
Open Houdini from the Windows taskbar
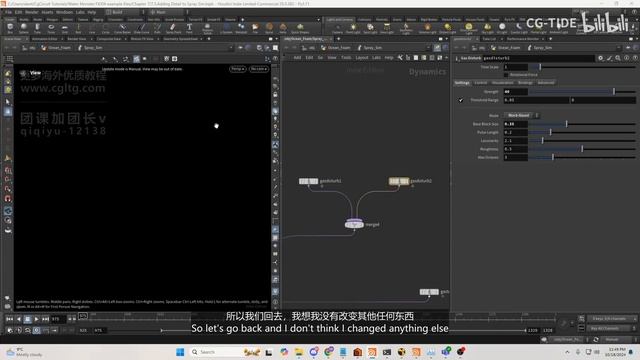pyautogui.click(x=372, y=351)
